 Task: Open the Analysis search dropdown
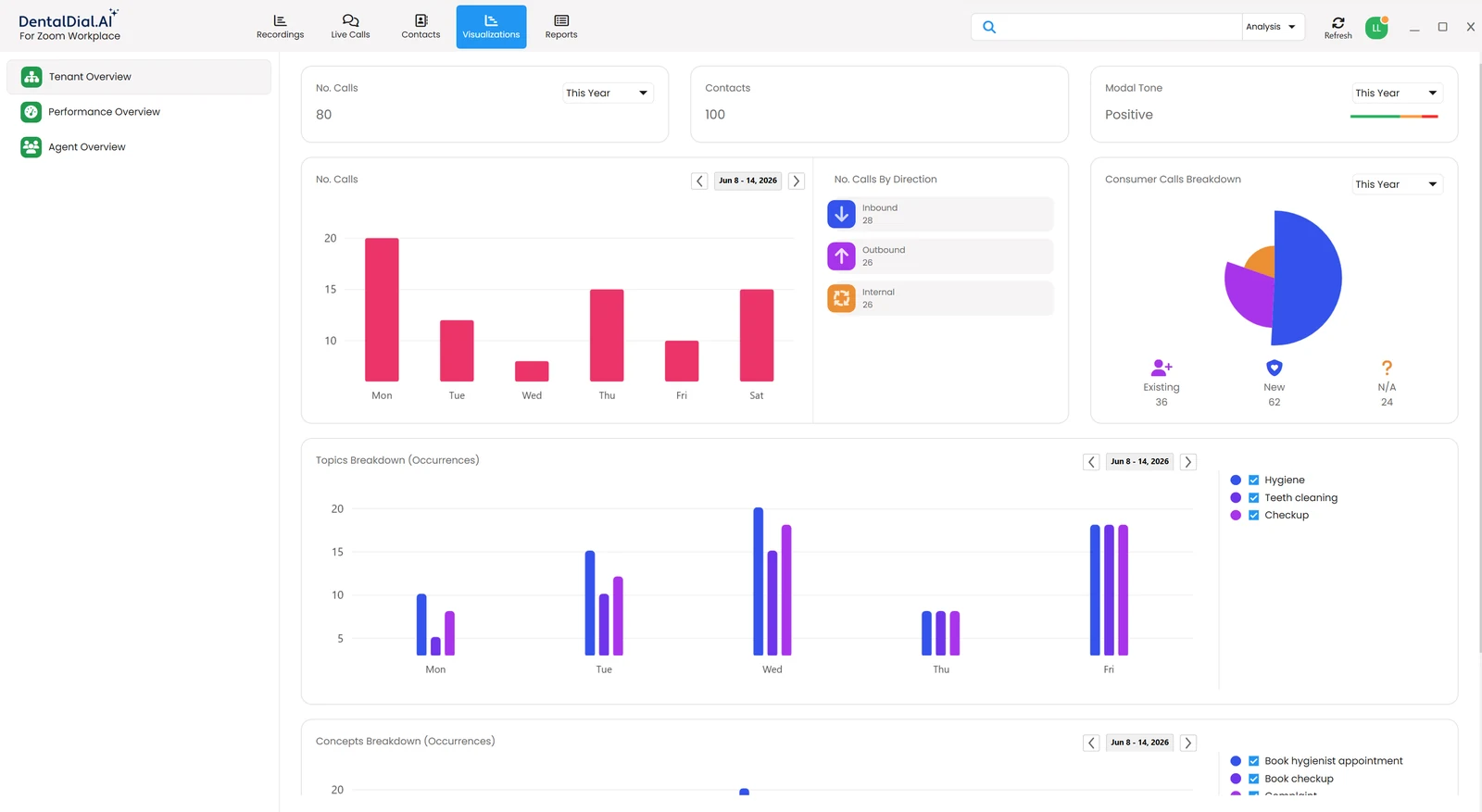pyautogui.click(x=1273, y=27)
